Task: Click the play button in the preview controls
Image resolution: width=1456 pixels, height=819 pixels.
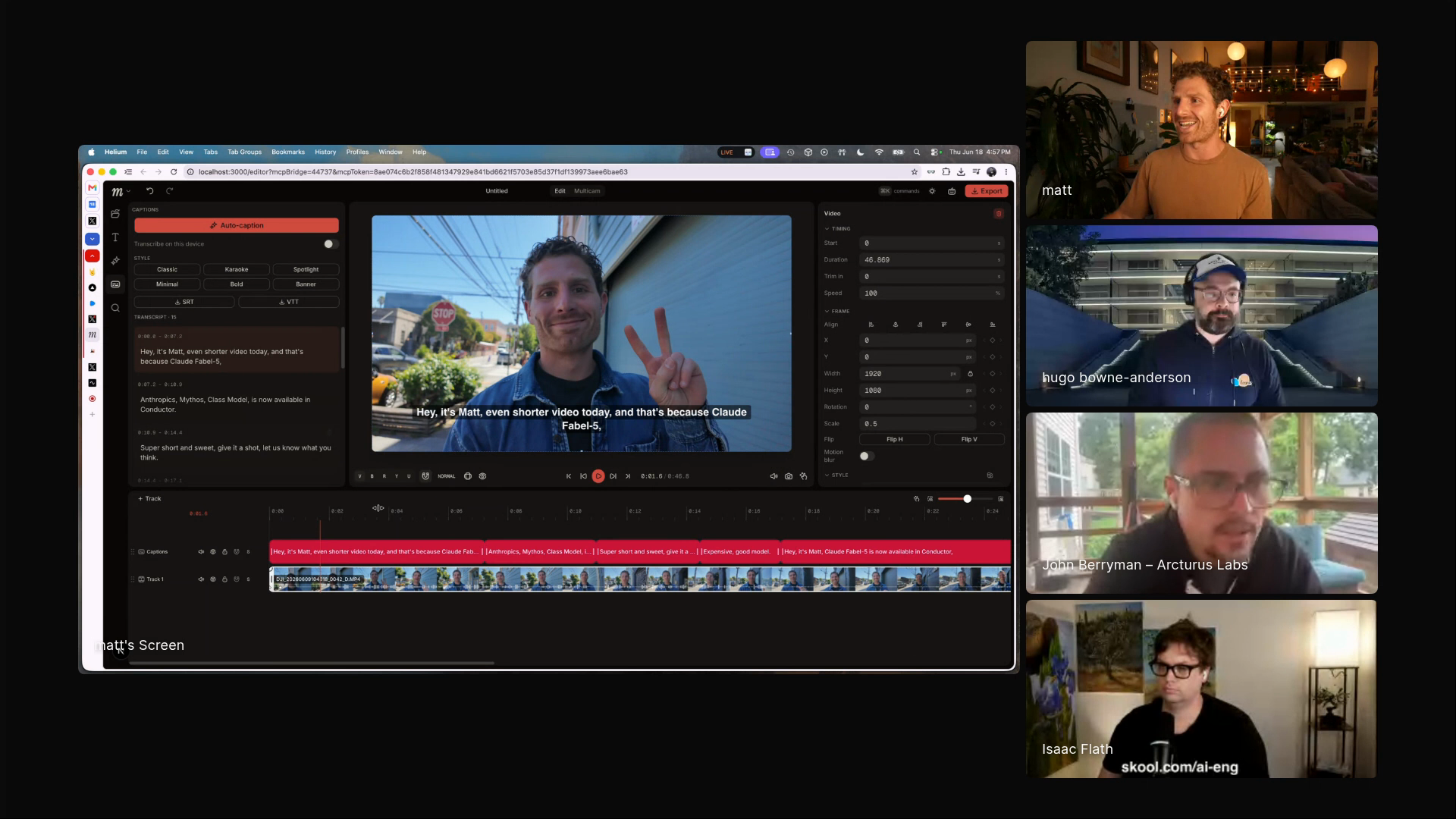Action: [598, 476]
